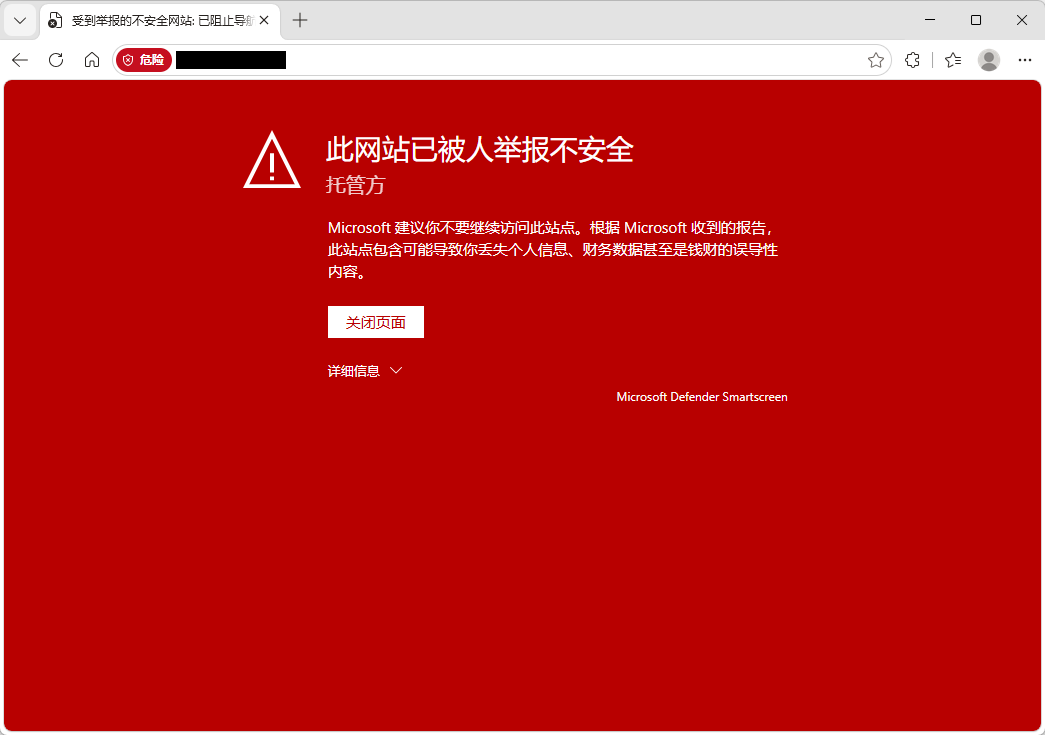The height and width of the screenshot is (735, 1045).
Task: Open the Favorites list icon
Action: coord(953,60)
